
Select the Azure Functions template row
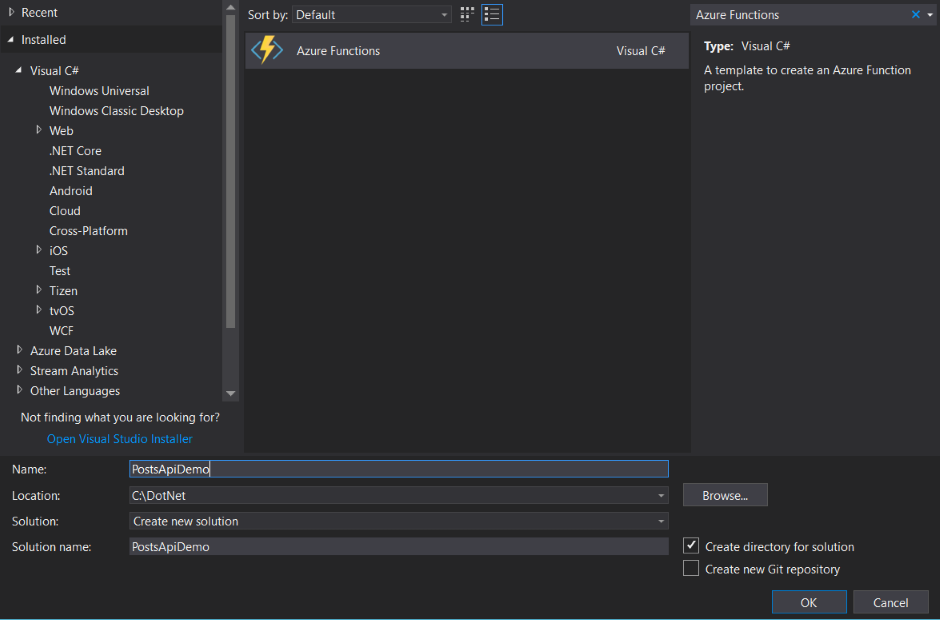click(466, 50)
